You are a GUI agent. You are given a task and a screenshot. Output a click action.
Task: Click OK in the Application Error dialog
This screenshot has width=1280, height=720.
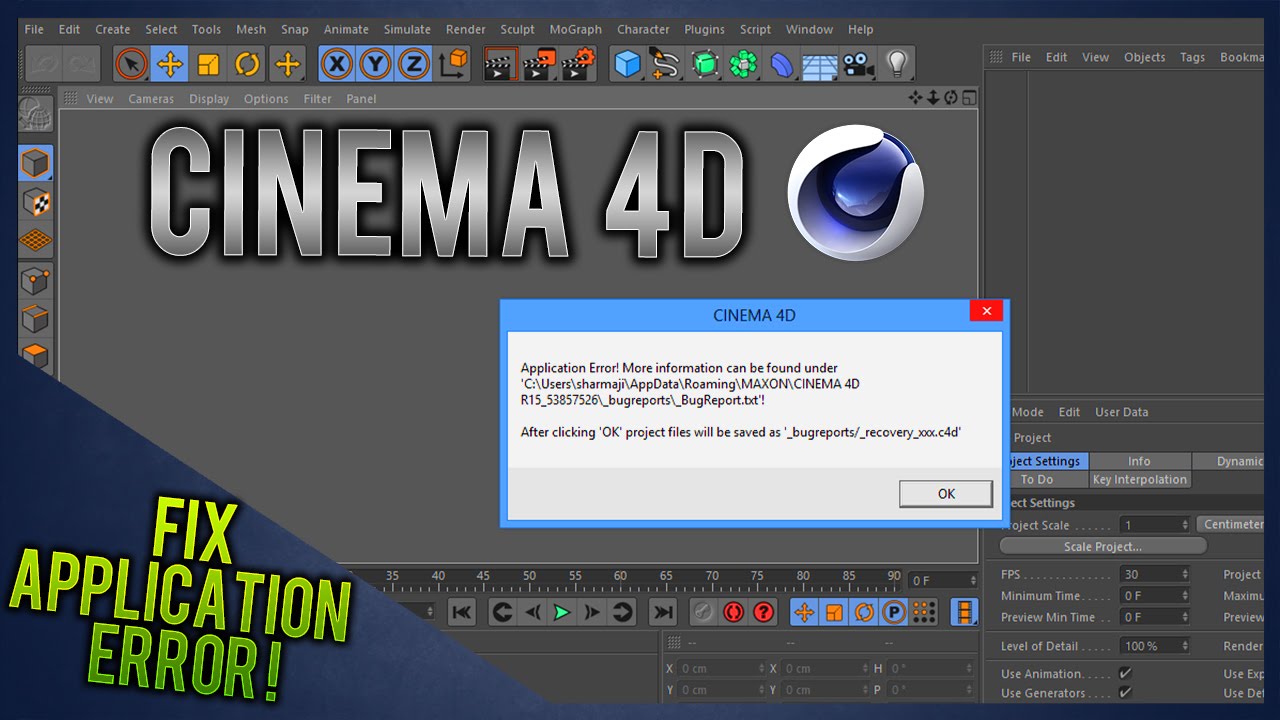point(946,494)
